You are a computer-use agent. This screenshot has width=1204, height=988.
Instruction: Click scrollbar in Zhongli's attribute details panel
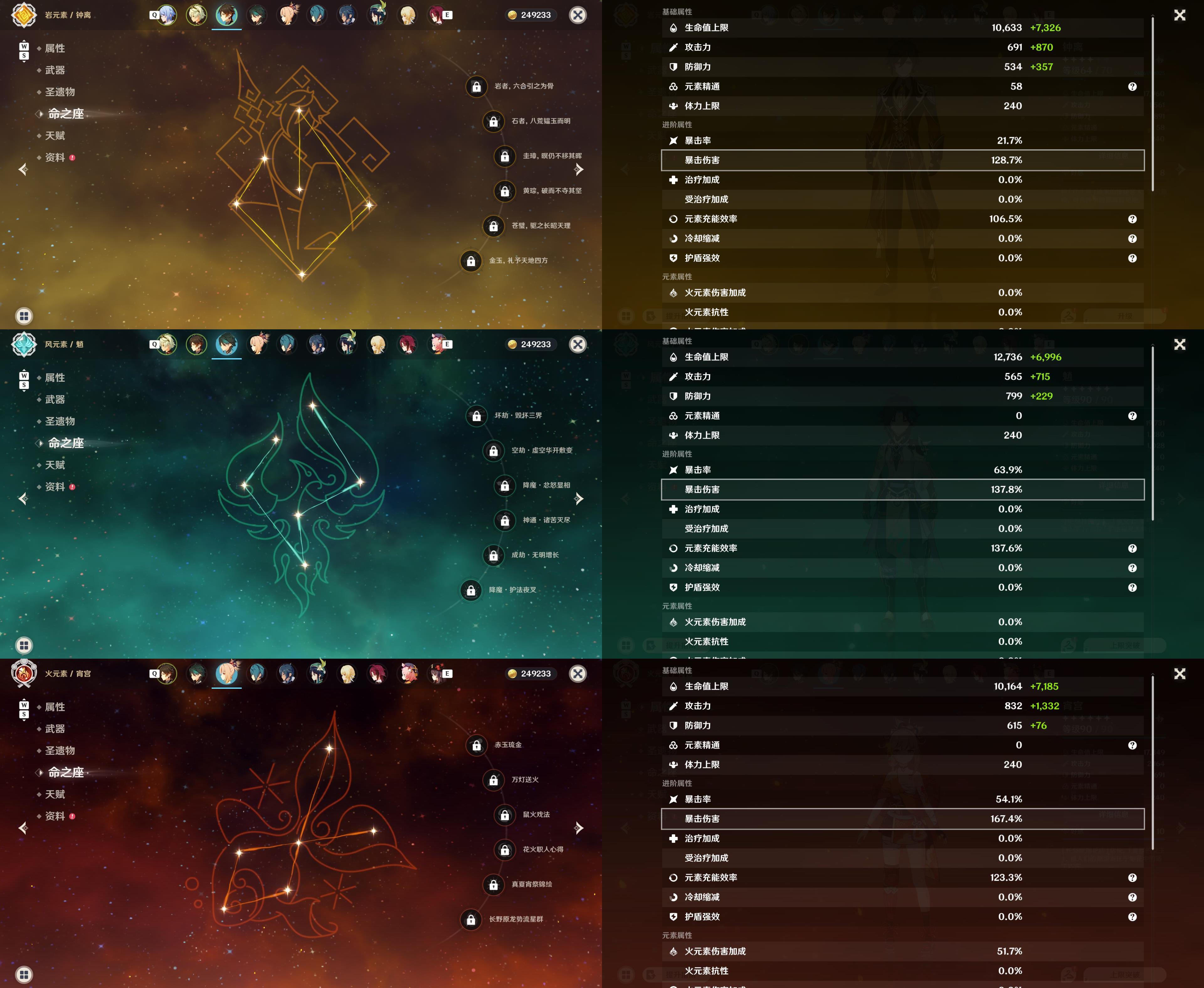tap(1153, 105)
